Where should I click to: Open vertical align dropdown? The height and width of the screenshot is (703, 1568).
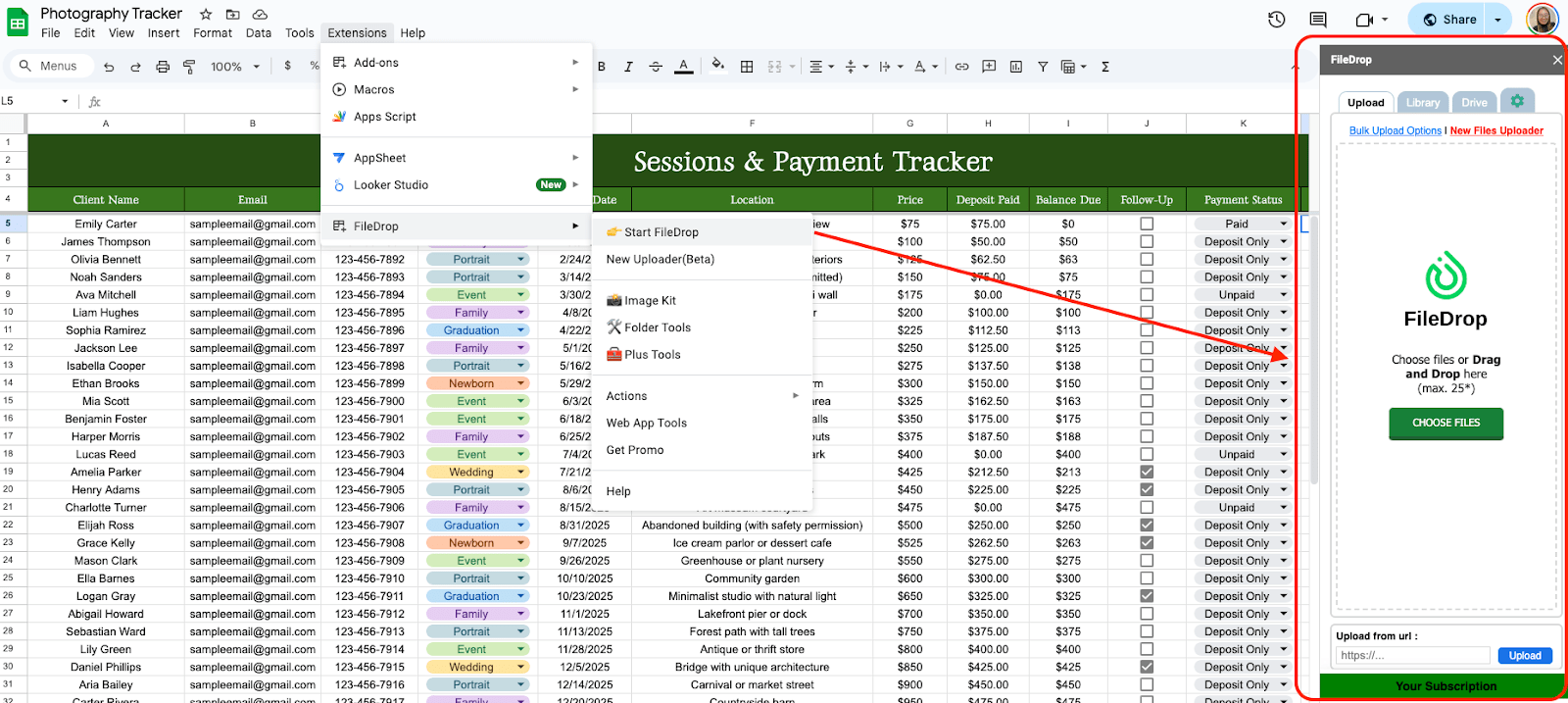856,67
